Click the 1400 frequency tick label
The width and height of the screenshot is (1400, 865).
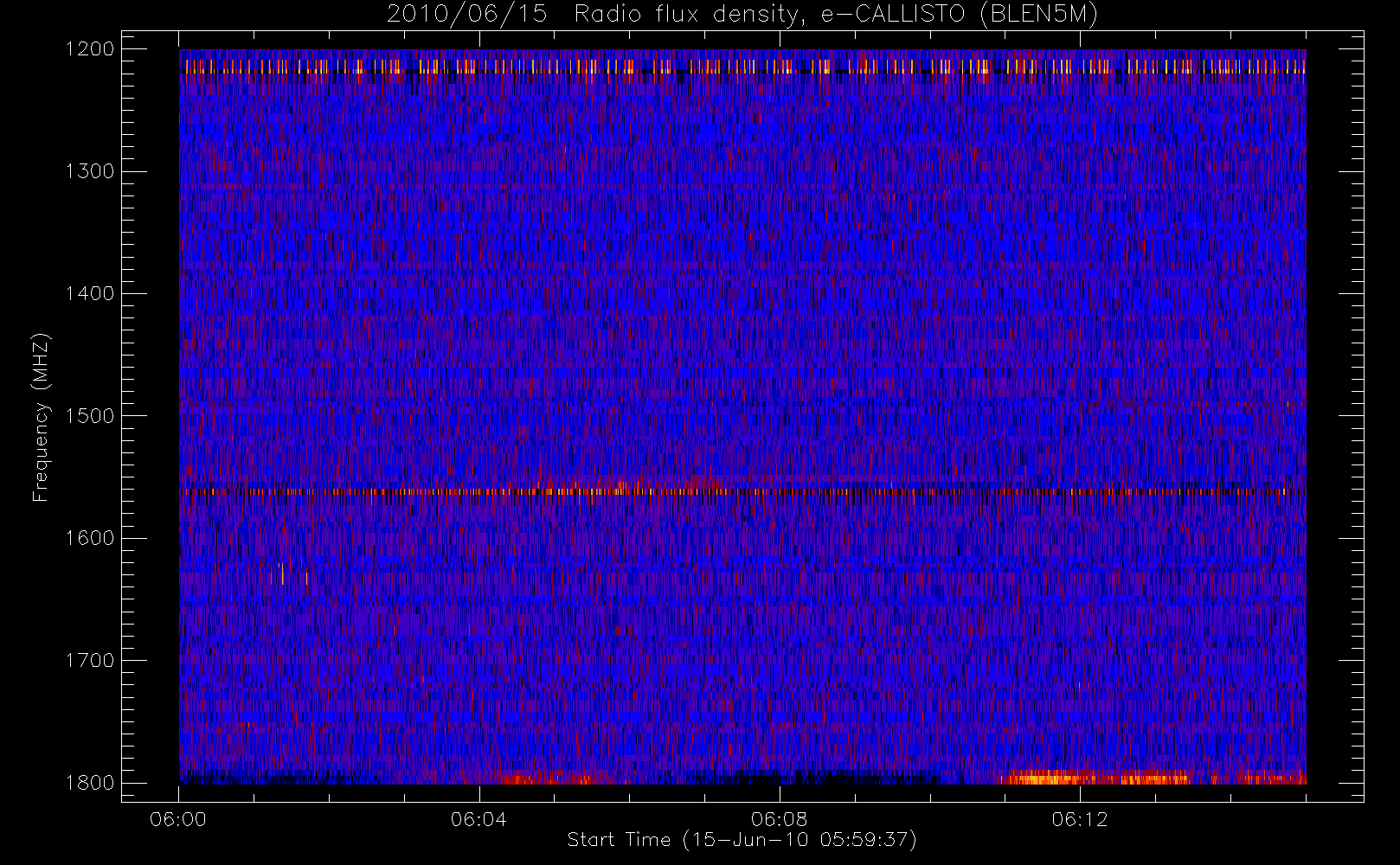click(x=90, y=294)
